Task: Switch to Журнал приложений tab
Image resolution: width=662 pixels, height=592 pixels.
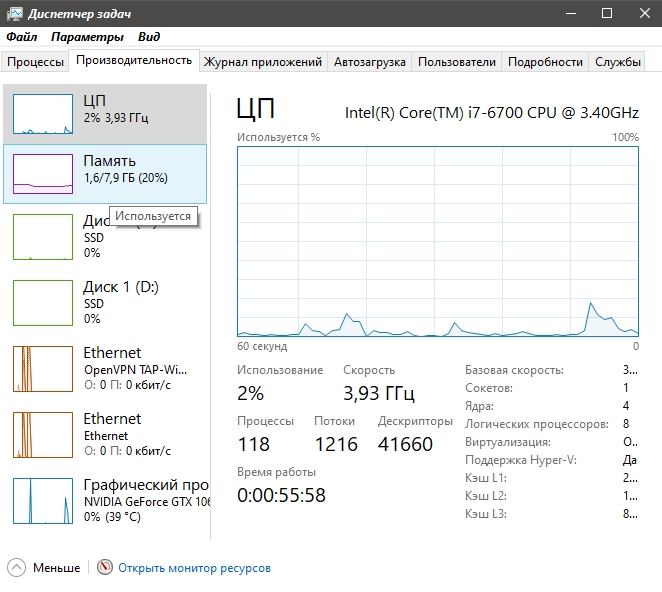Action: click(262, 62)
